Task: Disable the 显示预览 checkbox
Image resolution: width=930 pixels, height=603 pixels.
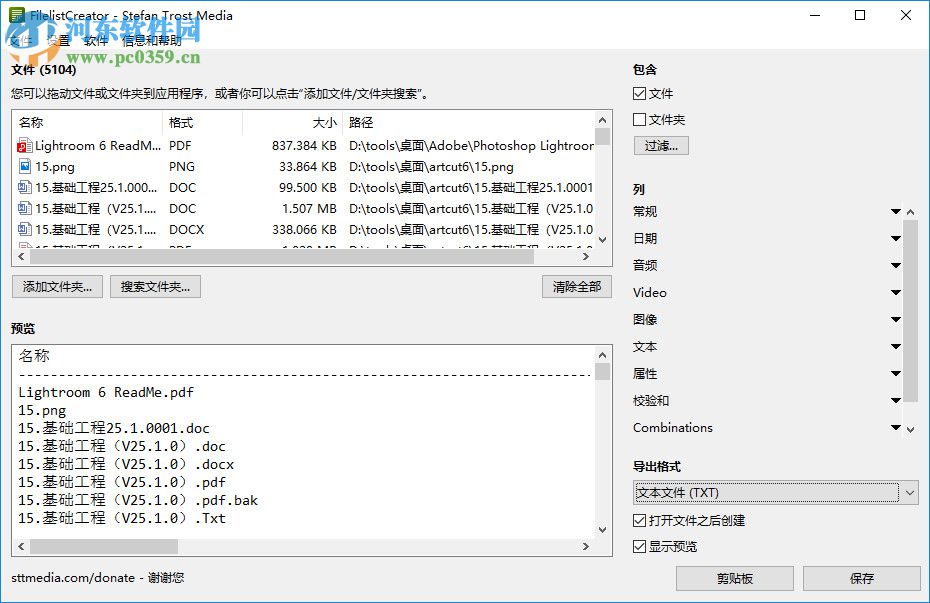Action: pos(637,546)
